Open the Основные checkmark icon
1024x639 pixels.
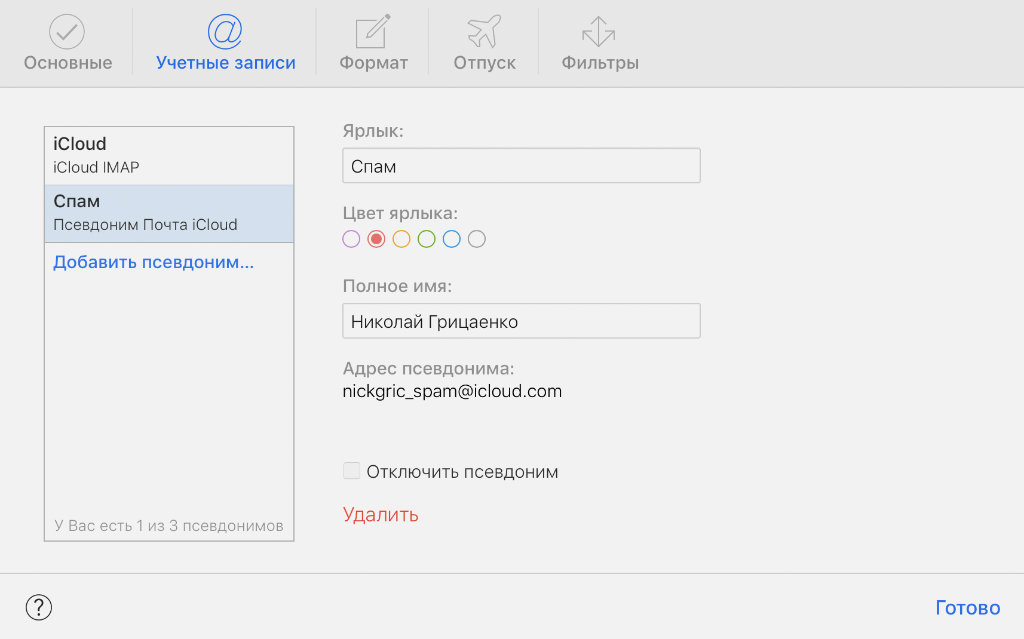coord(67,31)
